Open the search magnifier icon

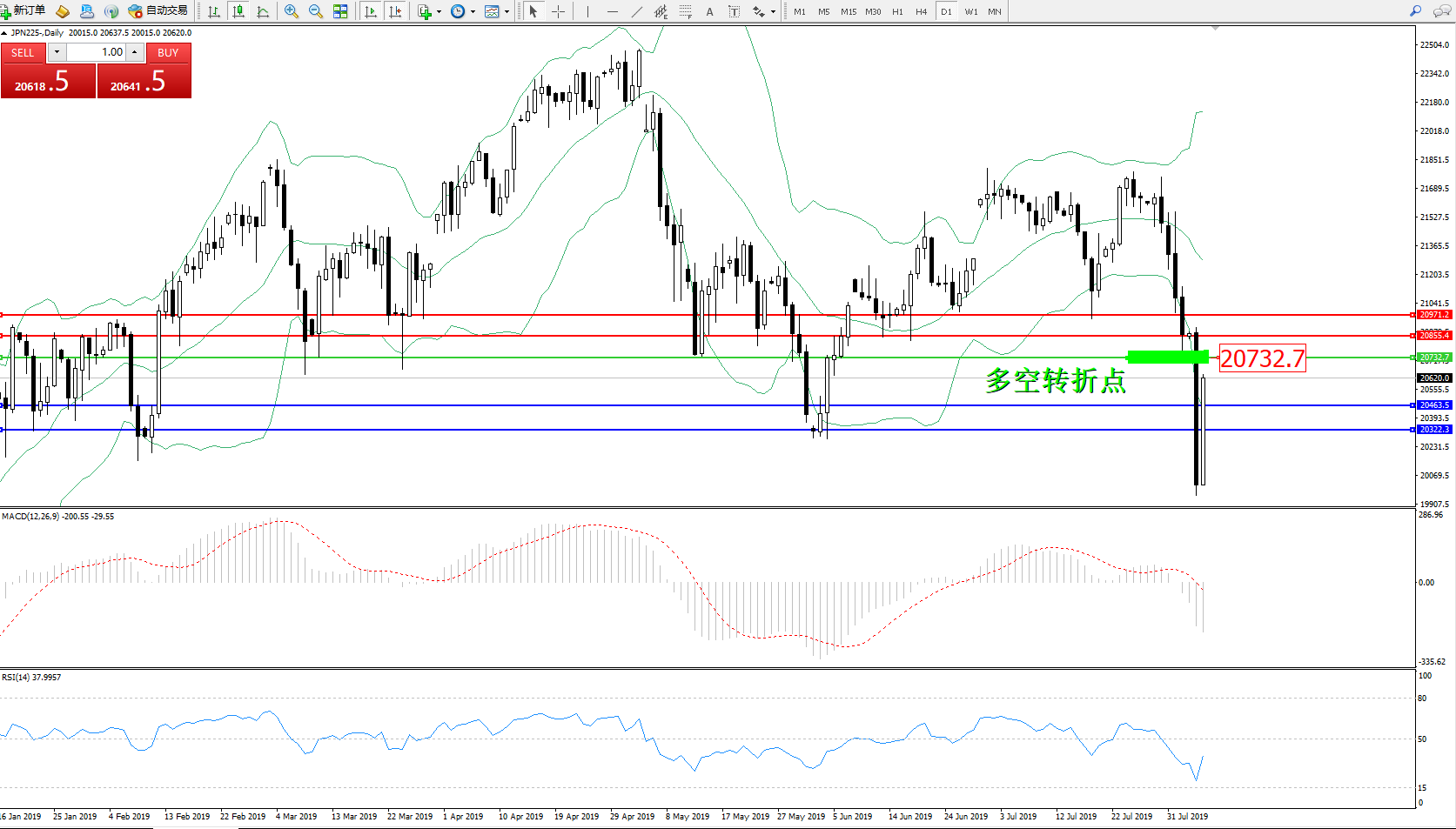(1415, 11)
